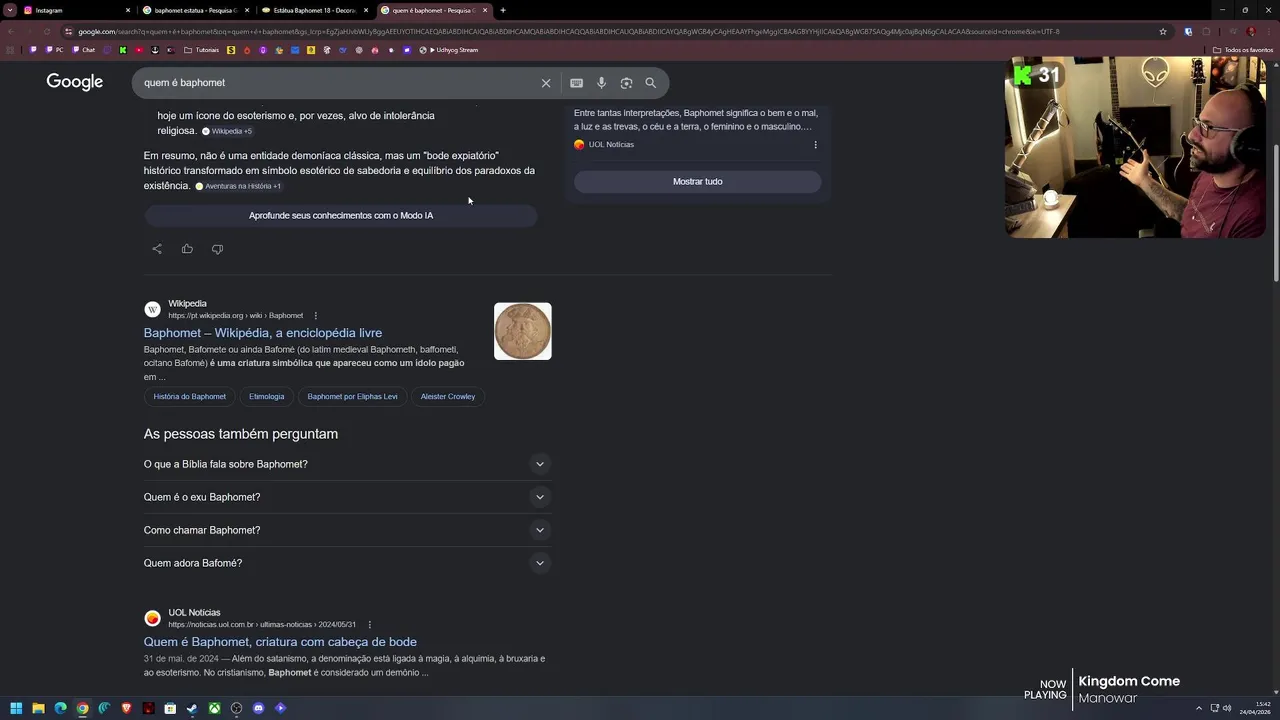Open the Kick bookmark icon

(123, 50)
